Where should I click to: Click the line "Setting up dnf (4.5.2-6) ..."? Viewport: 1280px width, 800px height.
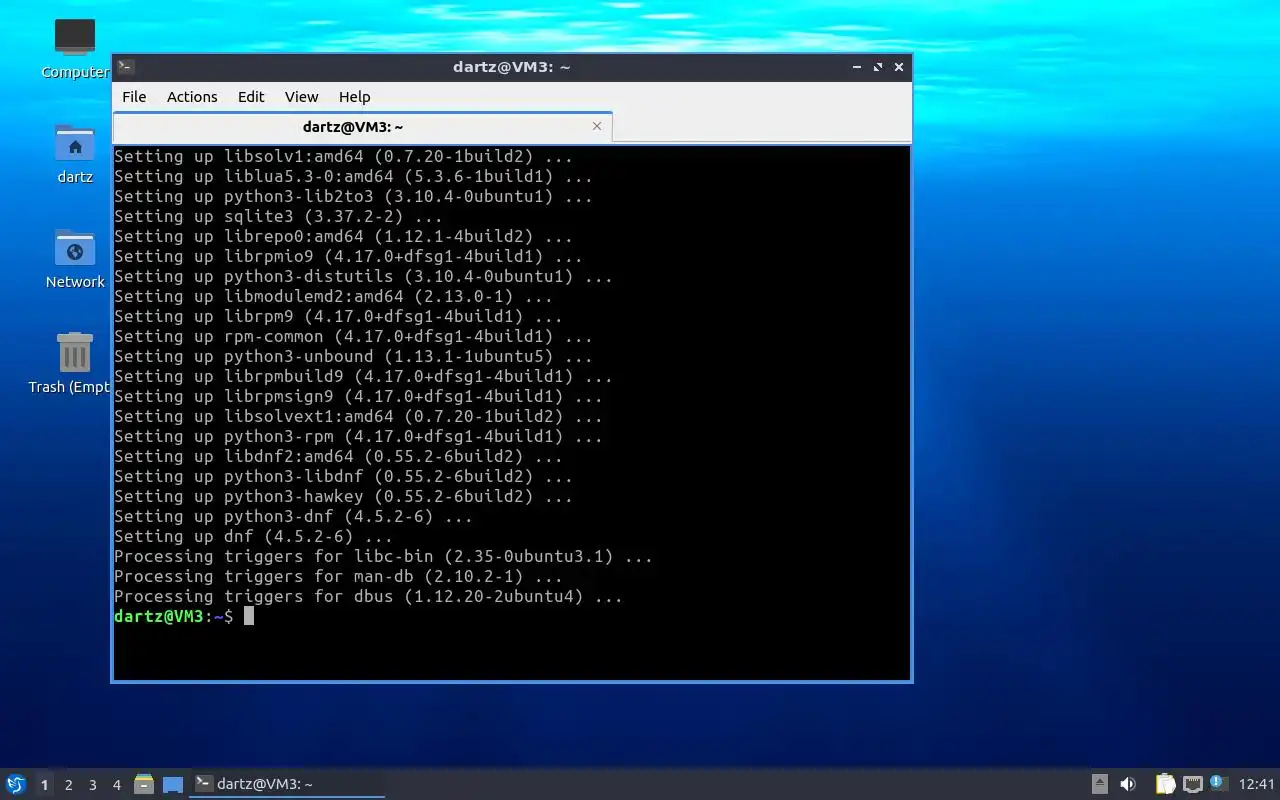point(254,536)
